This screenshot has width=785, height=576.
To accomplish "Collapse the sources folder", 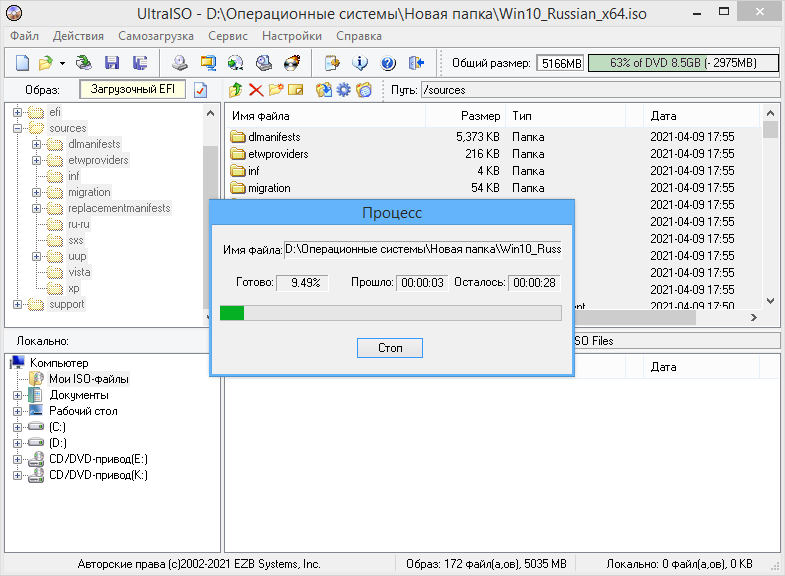I will pyautogui.click(x=18, y=128).
